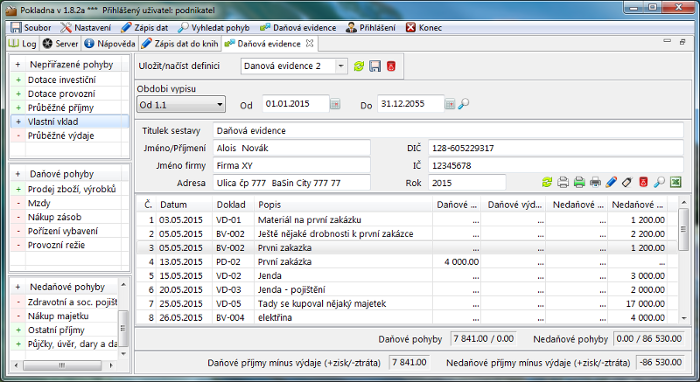
Task: Click the DIČ input field
Action: (556, 148)
